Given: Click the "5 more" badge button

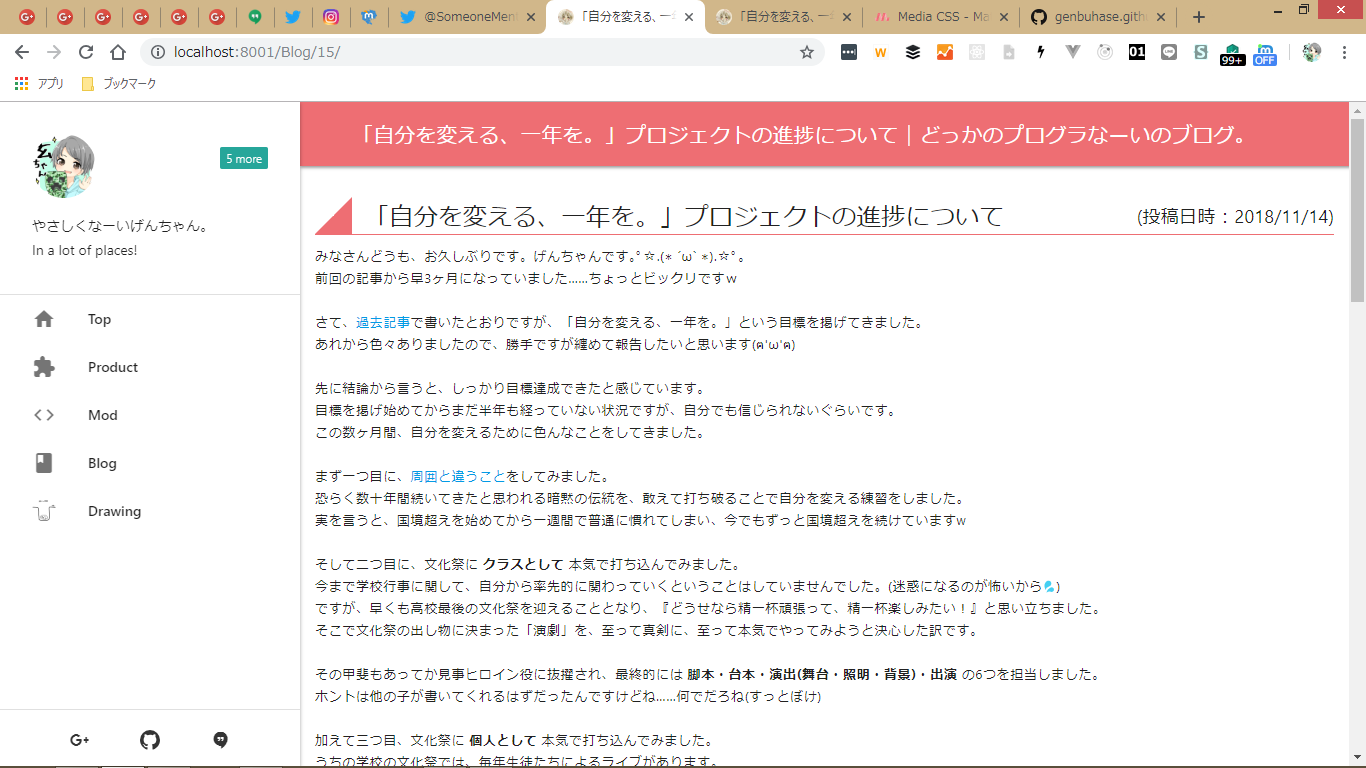Looking at the screenshot, I should pos(244,158).
